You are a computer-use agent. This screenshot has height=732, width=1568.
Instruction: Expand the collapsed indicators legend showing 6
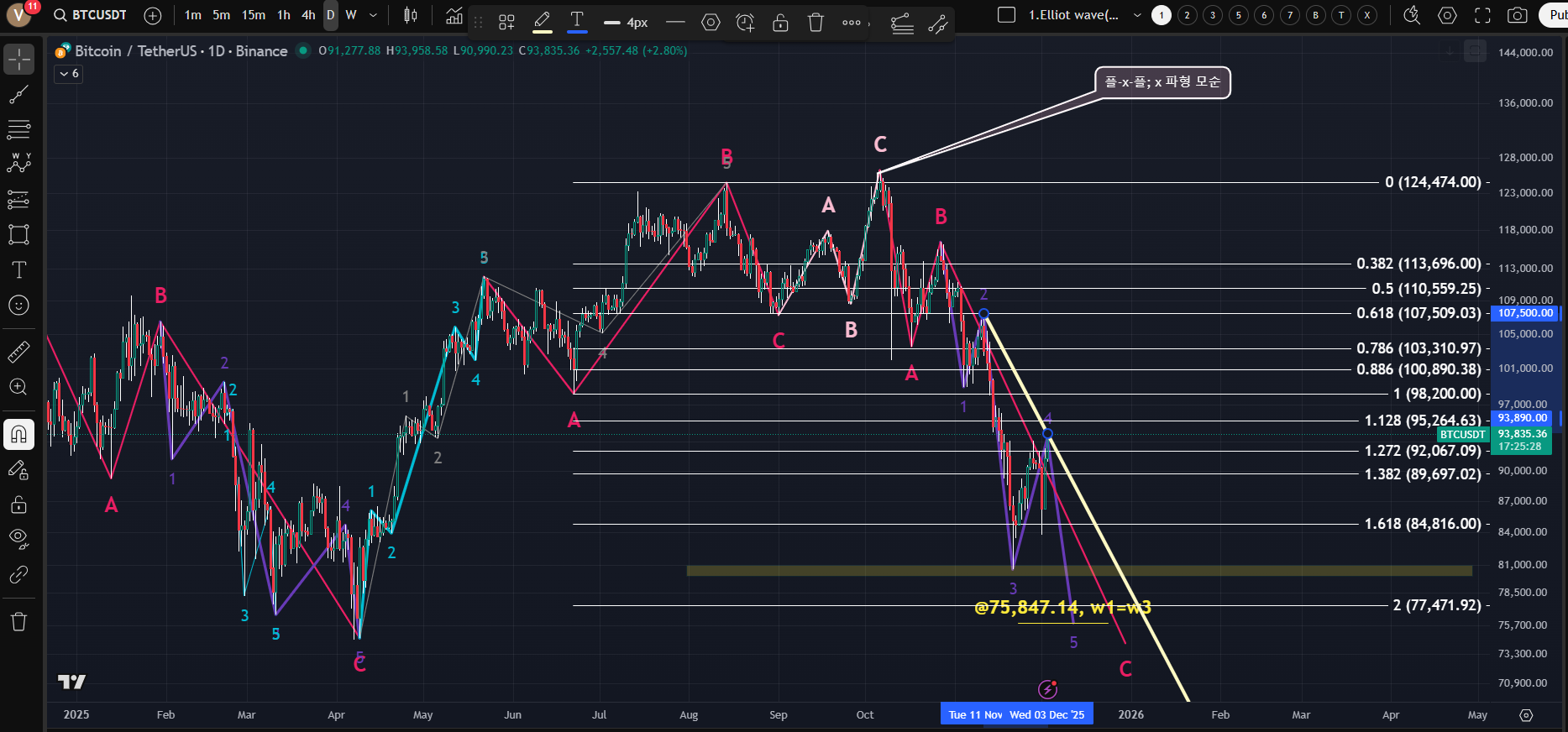pos(69,74)
